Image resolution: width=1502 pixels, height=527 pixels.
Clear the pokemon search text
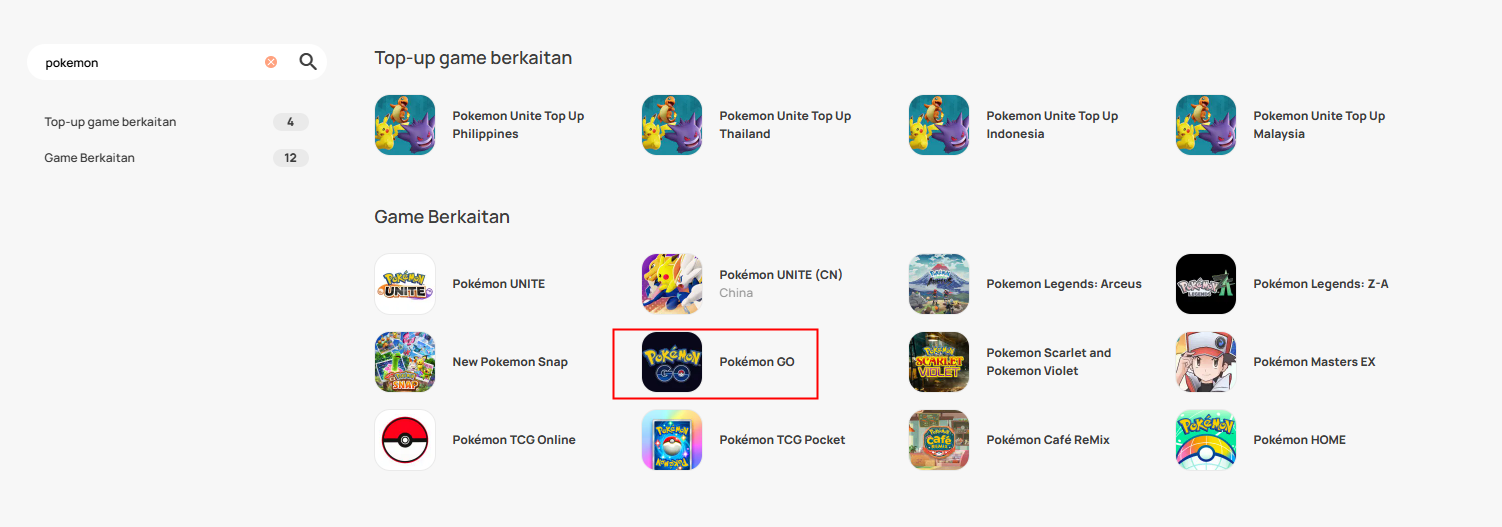point(271,62)
